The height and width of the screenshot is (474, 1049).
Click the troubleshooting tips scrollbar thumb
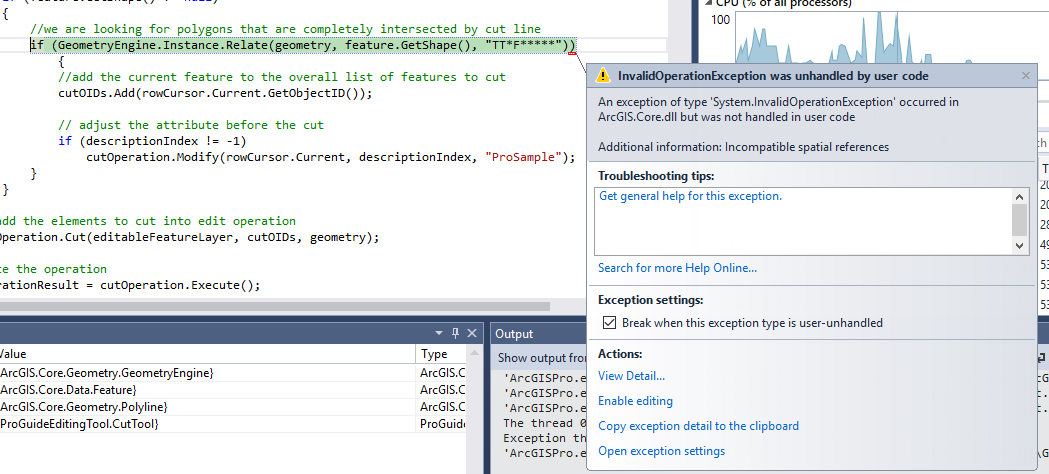tap(1019, 220)
